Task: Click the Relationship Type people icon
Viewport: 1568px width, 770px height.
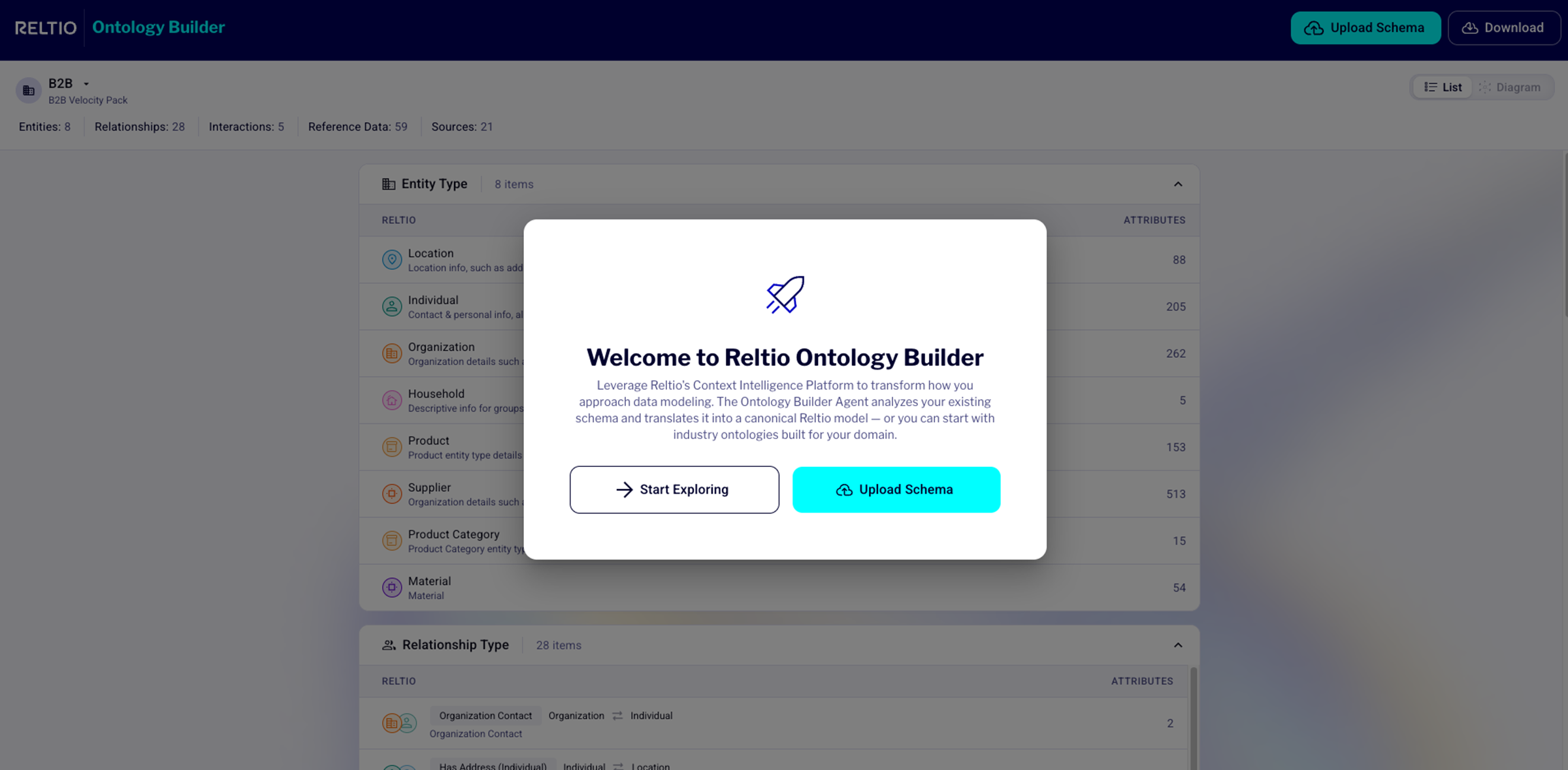Action: 389,645
